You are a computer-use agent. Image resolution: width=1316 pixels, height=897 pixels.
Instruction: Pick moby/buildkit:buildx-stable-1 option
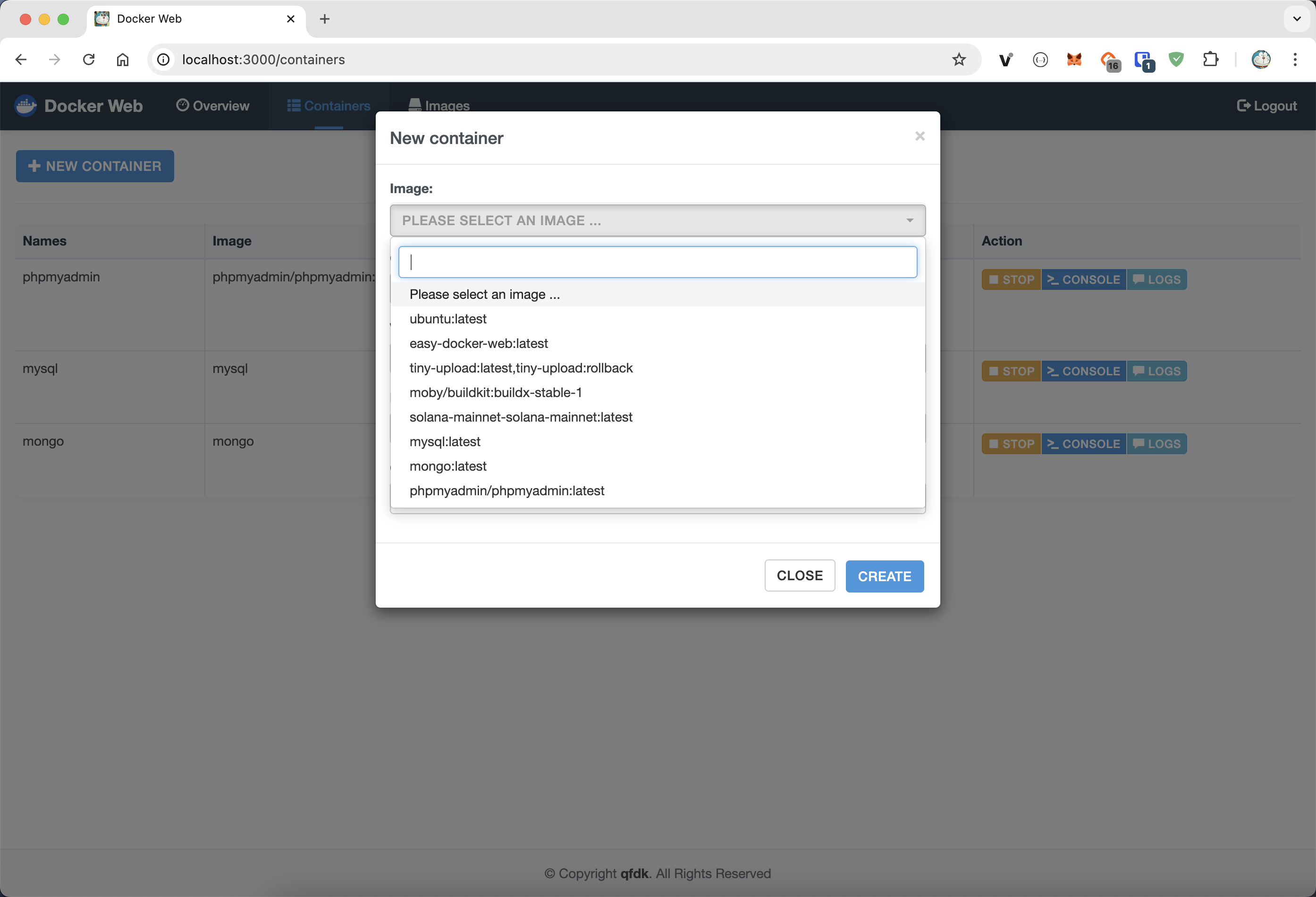(496, 392)
